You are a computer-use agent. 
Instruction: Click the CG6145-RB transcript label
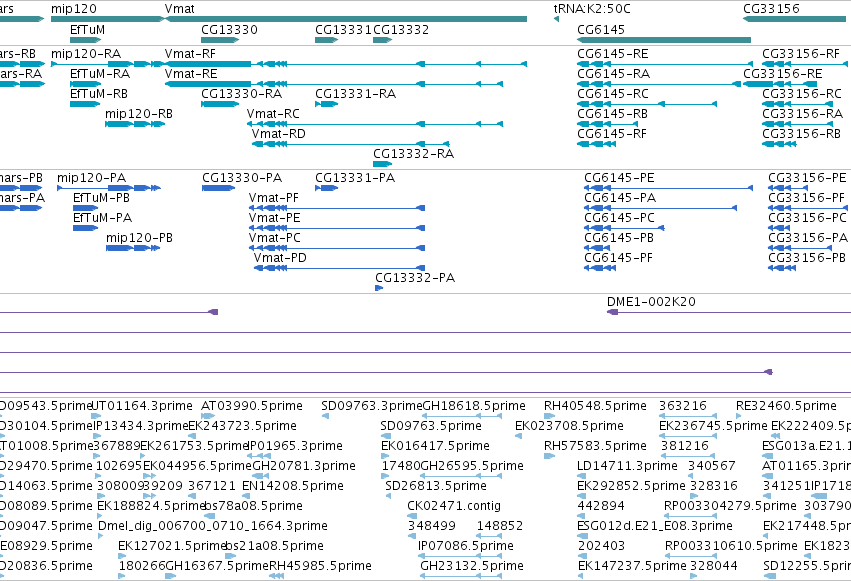pyautogui.click(x=613, y=114)
